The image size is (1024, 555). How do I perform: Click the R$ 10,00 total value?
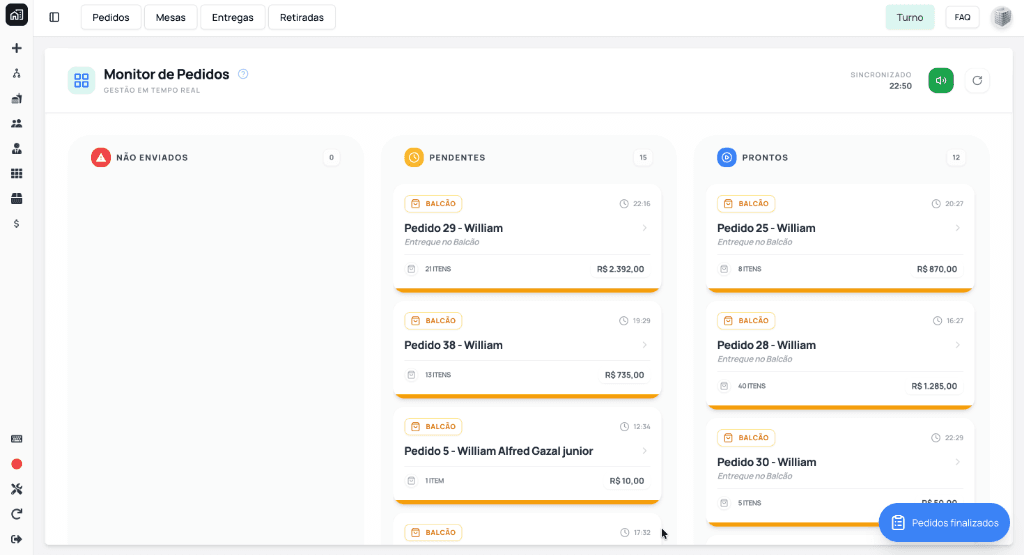click(x=627, y=481)
